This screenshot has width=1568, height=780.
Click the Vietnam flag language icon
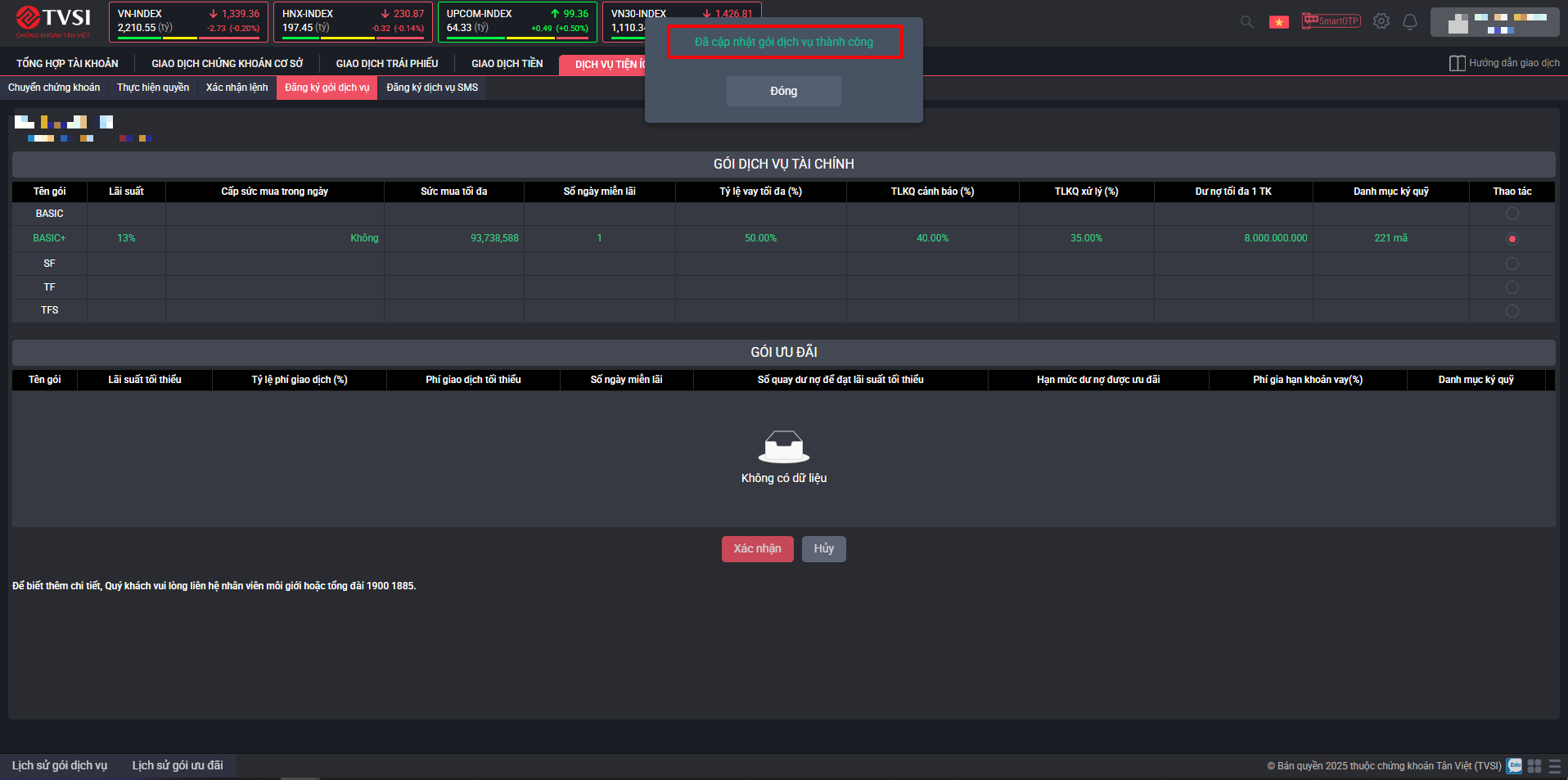tap(1278, 22)
